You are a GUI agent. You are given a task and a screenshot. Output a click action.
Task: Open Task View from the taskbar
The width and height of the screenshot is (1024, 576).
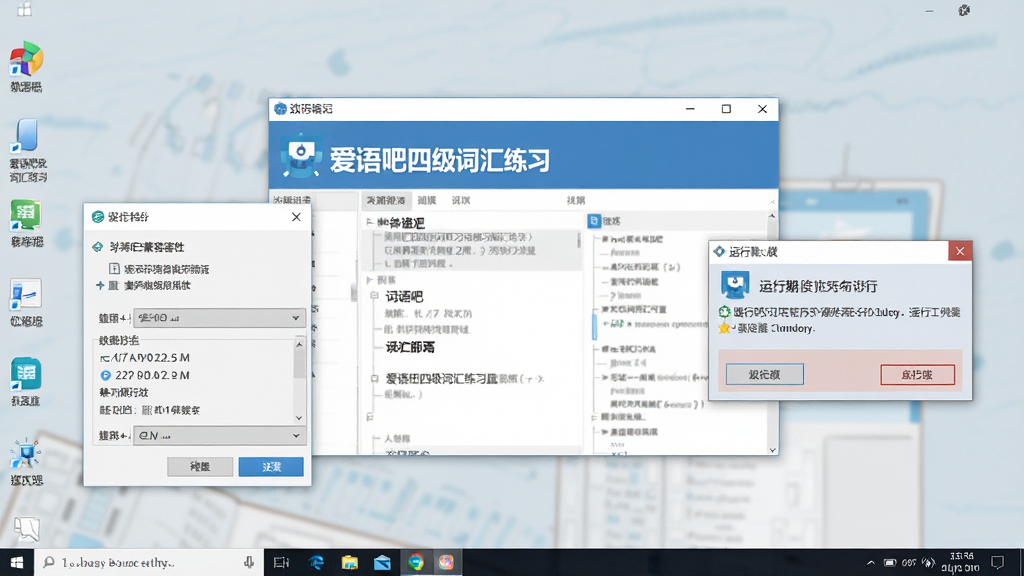pos(281,562)
